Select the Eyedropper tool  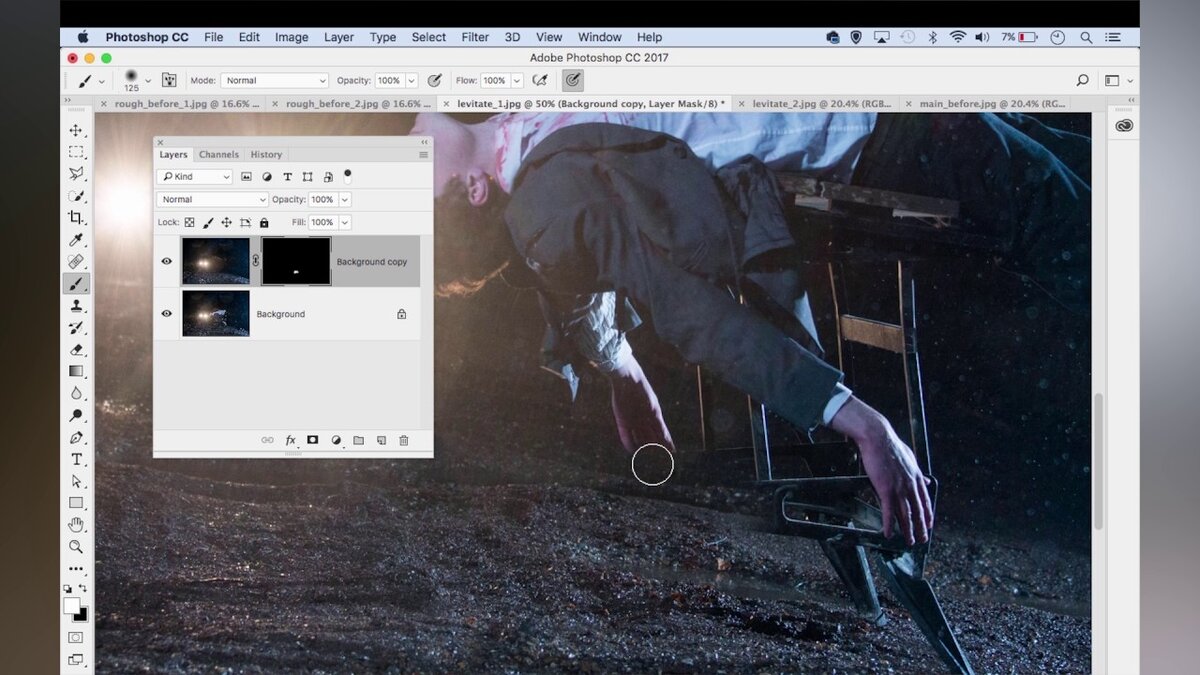coord(76,240)
